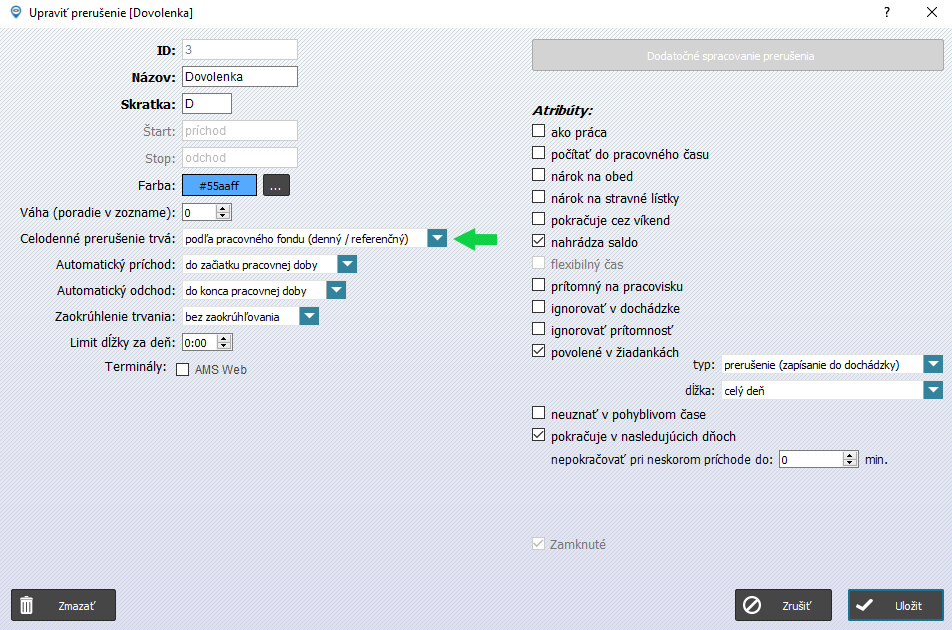This screenshot has height=630, width=952.
Task: Toggle the AMS Web terminal checkbox
Action: [182, 370]
